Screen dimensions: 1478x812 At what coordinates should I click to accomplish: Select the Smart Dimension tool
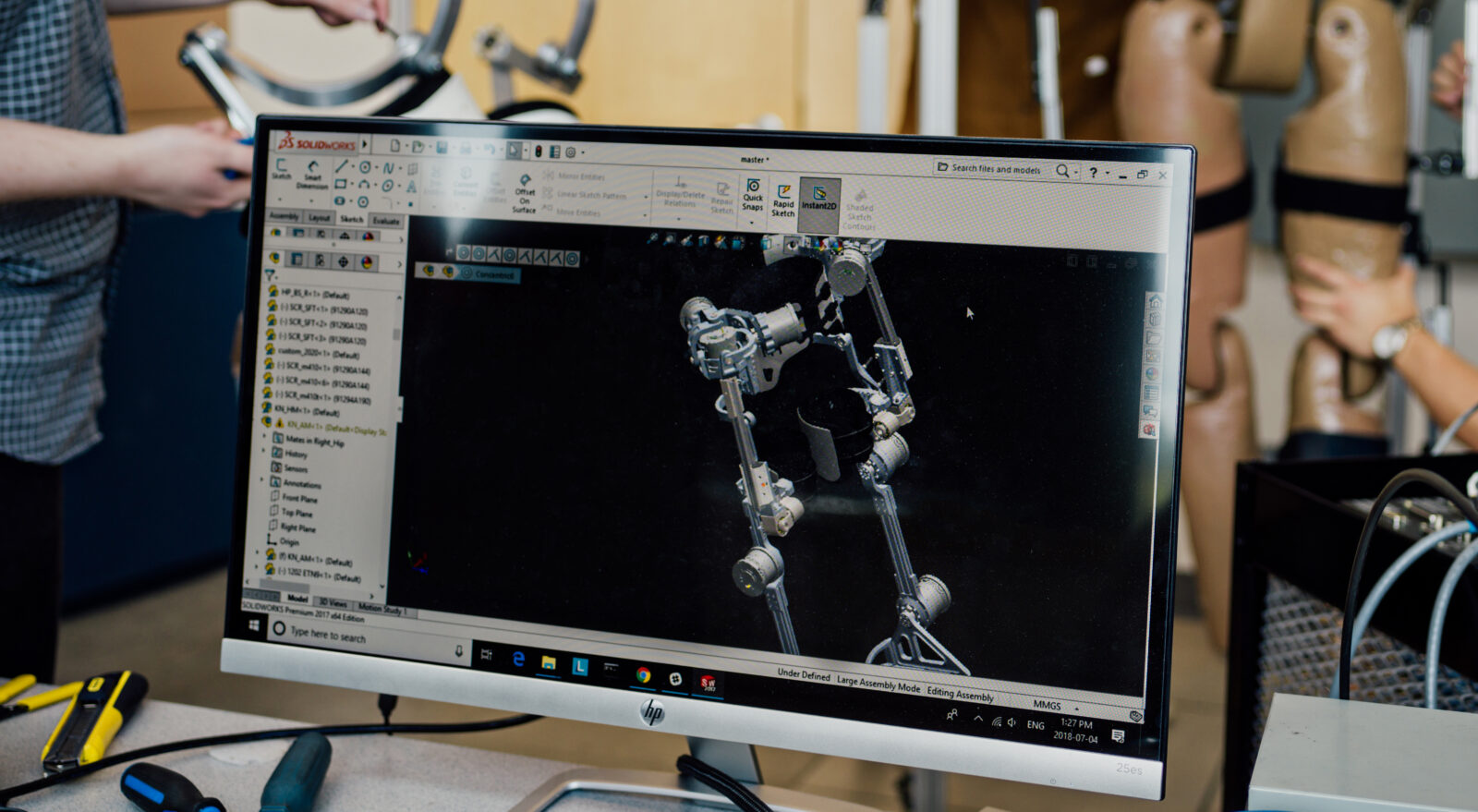[312, 175]
